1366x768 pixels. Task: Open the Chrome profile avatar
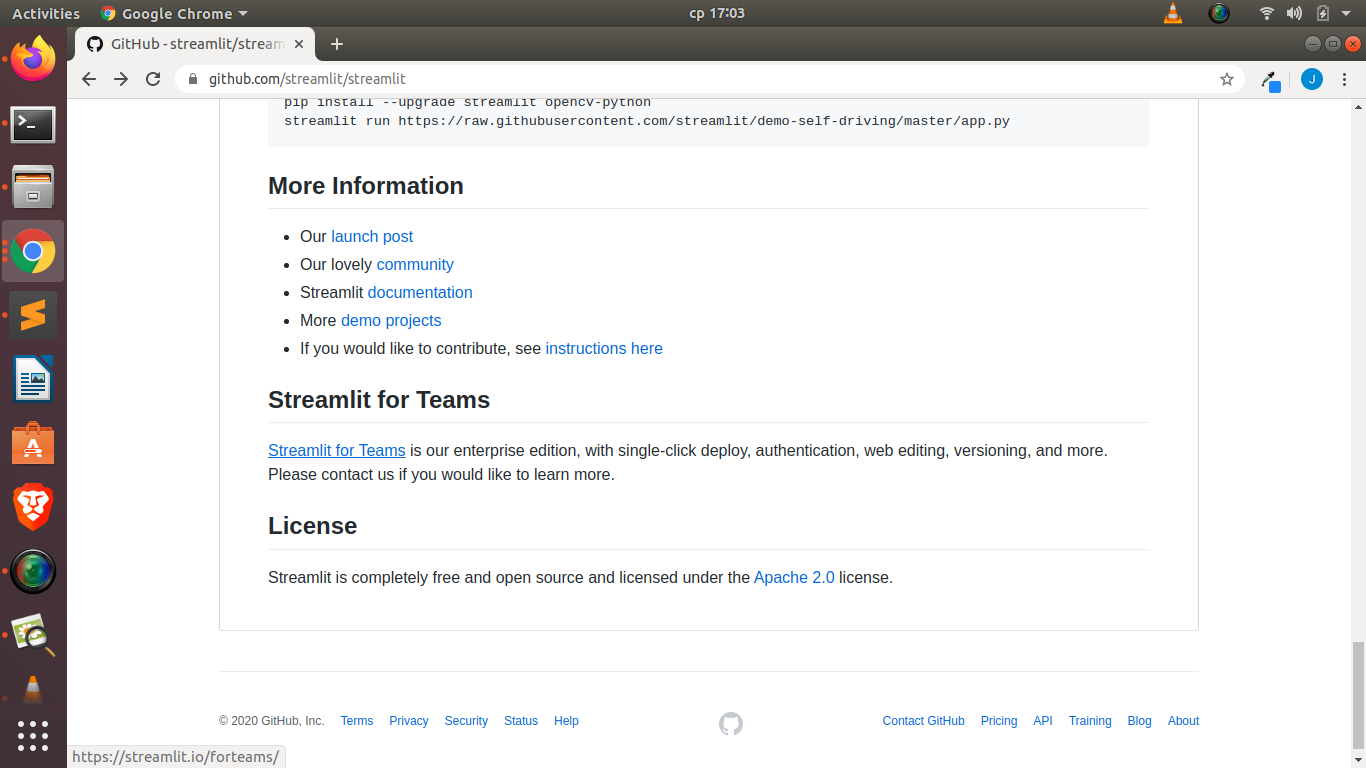point(1312,79)
